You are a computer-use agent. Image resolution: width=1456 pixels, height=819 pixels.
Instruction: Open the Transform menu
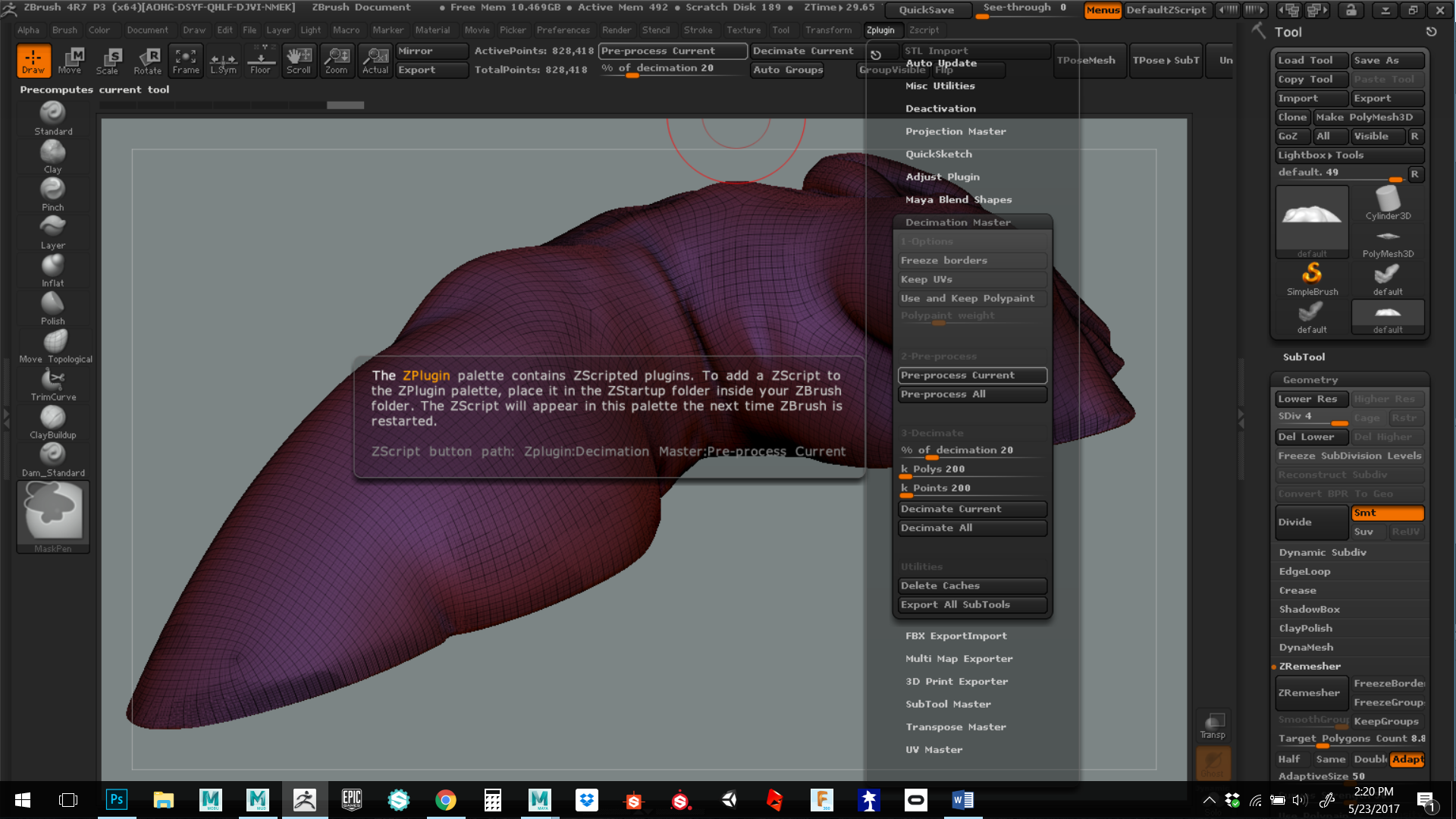(x=828, y=30)
